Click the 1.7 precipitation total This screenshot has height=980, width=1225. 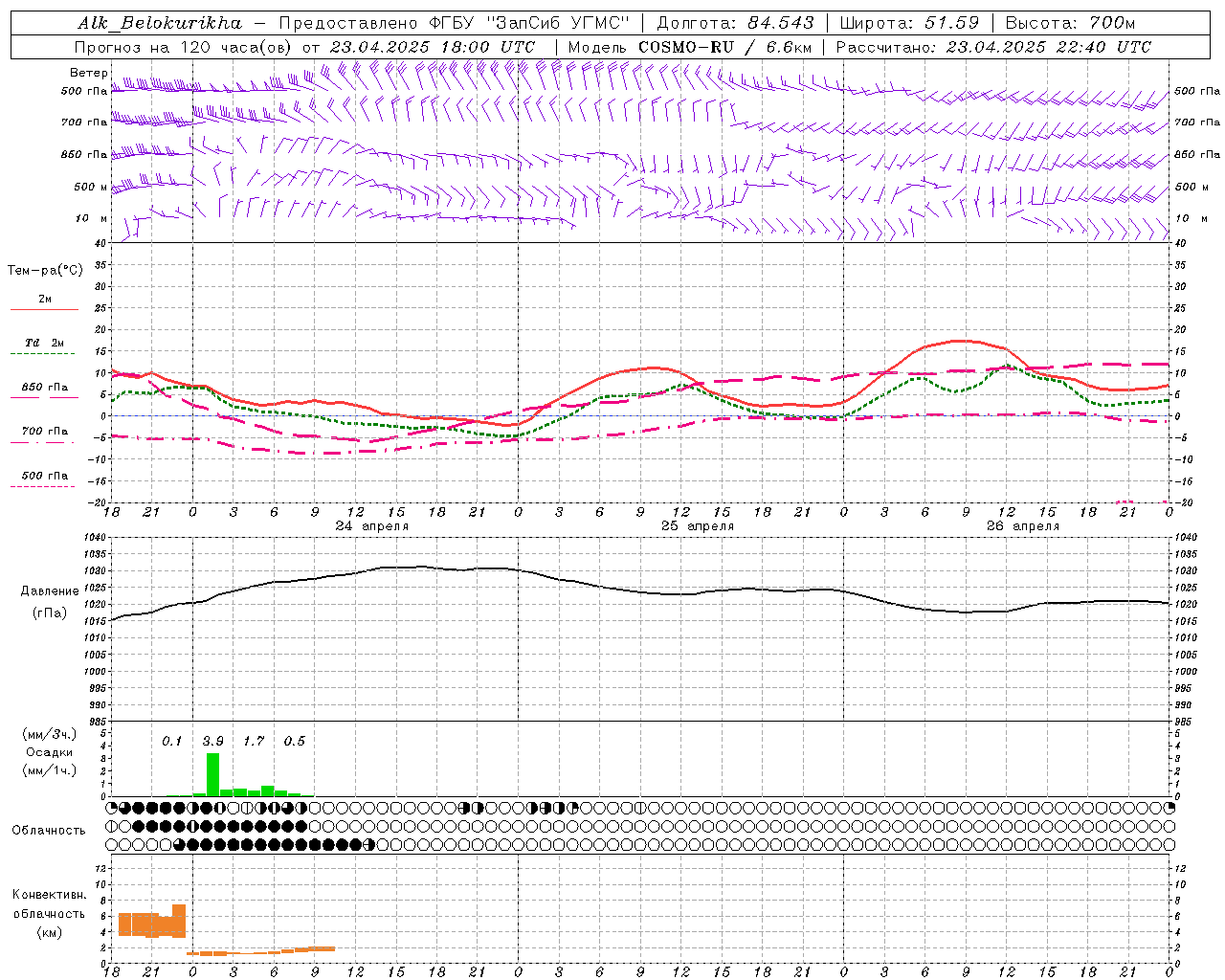(x=254, y=742)
